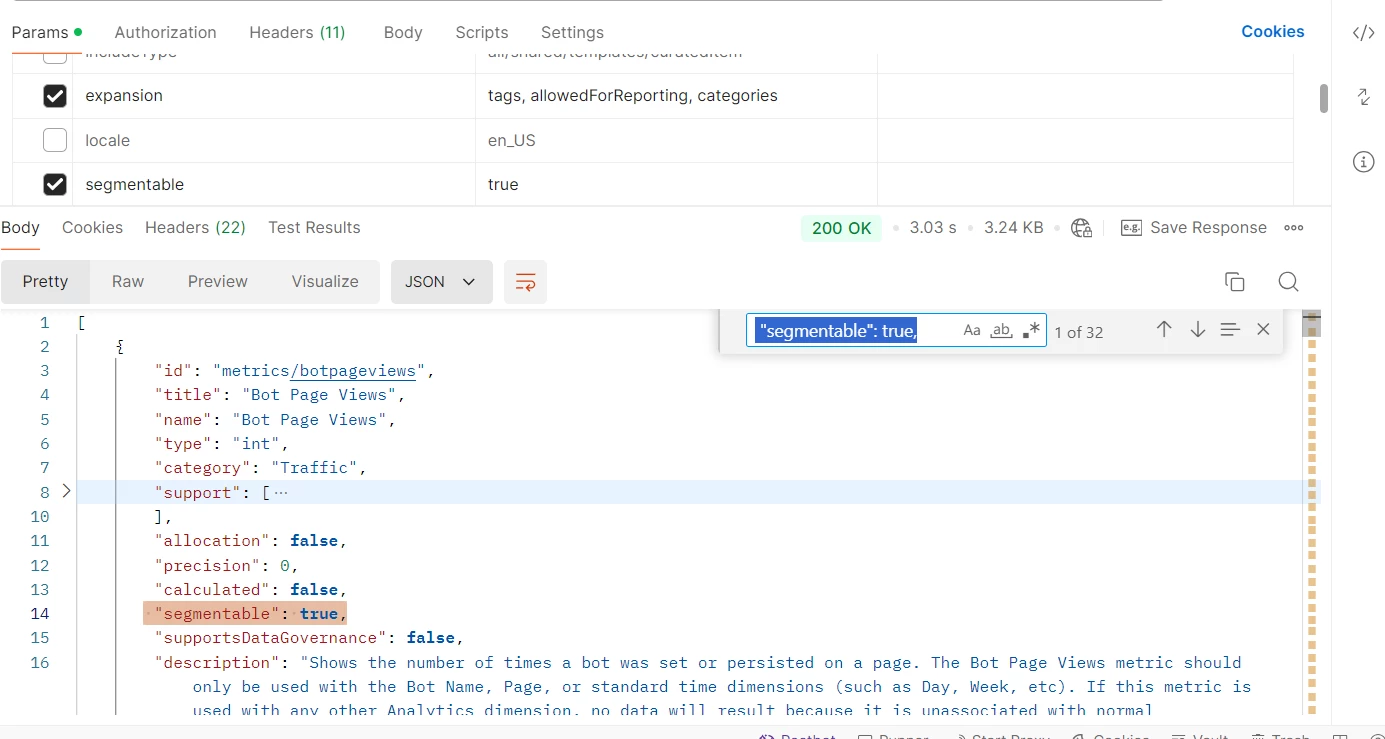Open the code snippet panel icon

coord(1363,33)
